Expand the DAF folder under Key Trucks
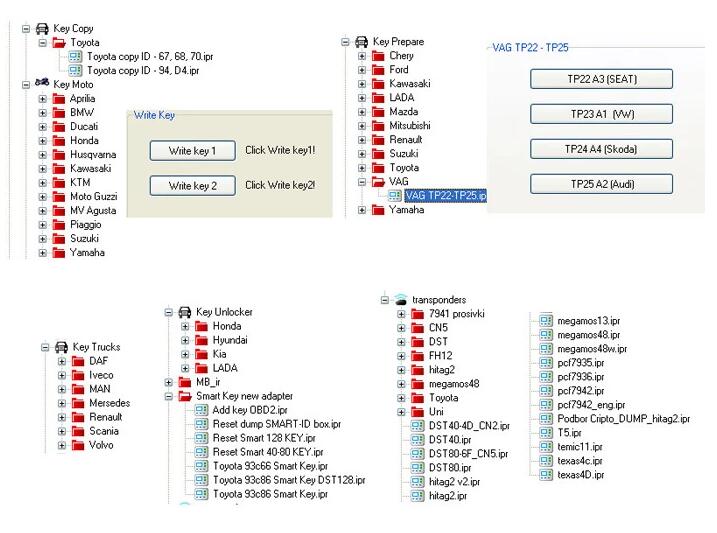This screenshot has width=717, height=533. point(62,362)
